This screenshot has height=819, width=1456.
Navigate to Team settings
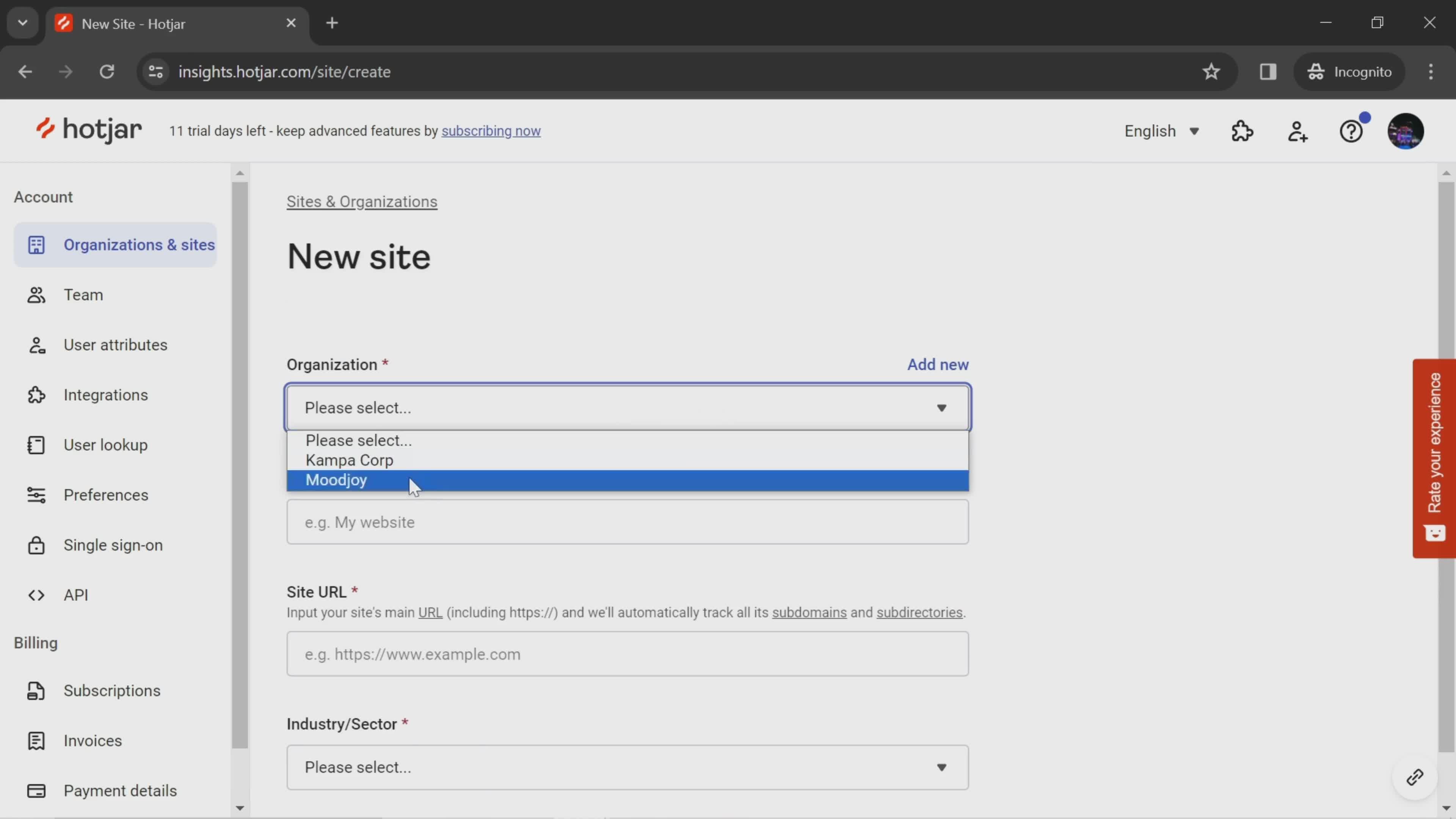tap(83, 294)
